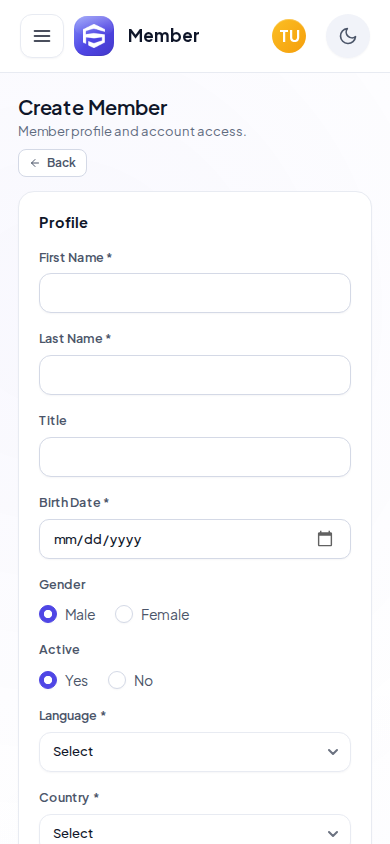Click the purple app logo icon
Image resolution: width=390 pixels, height=844 pixels.
(x=94, y=36)
